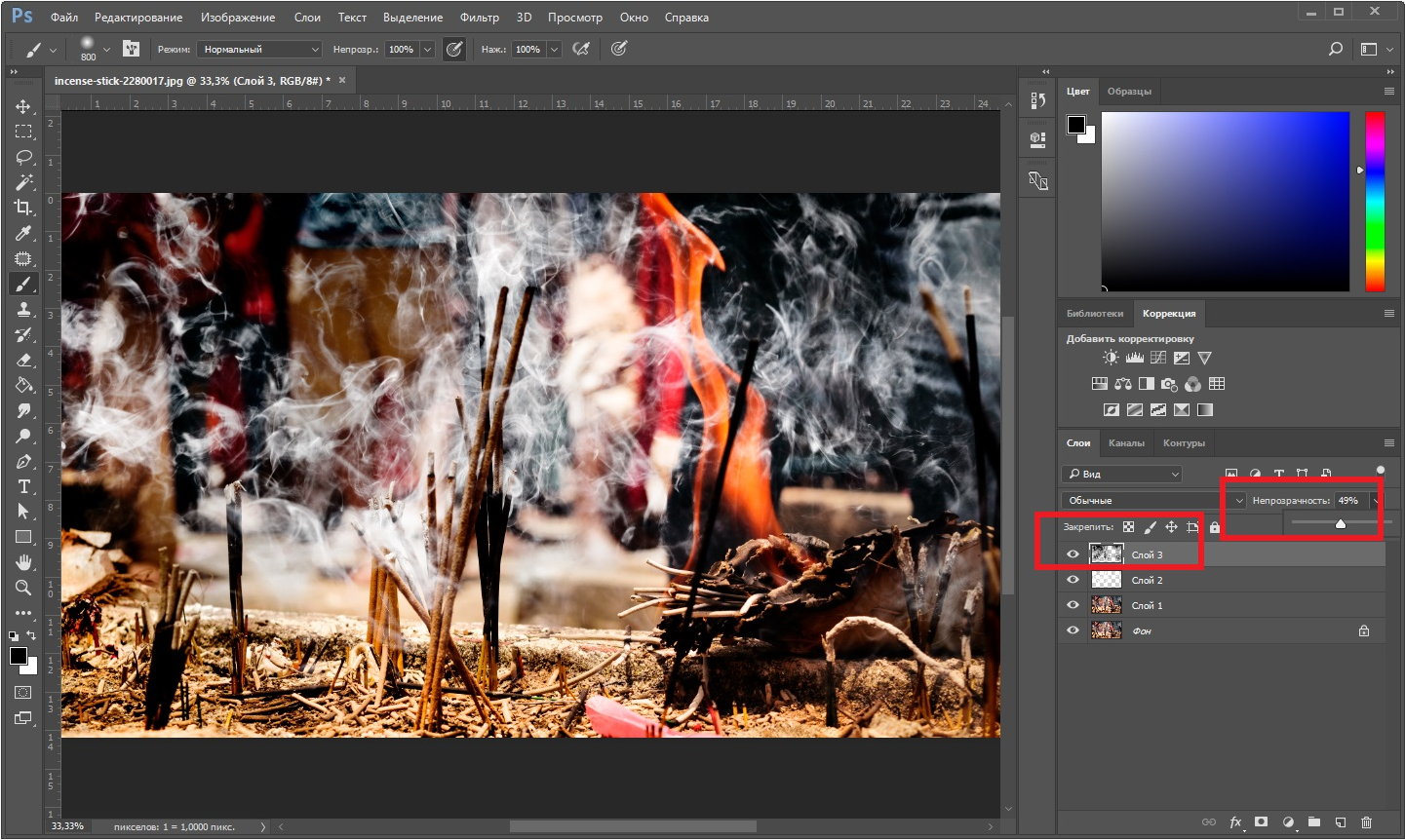Add a layer style with the fx icon
Image resolution: width=1405 pixels, height=840 pixels.
[1236, 822]
